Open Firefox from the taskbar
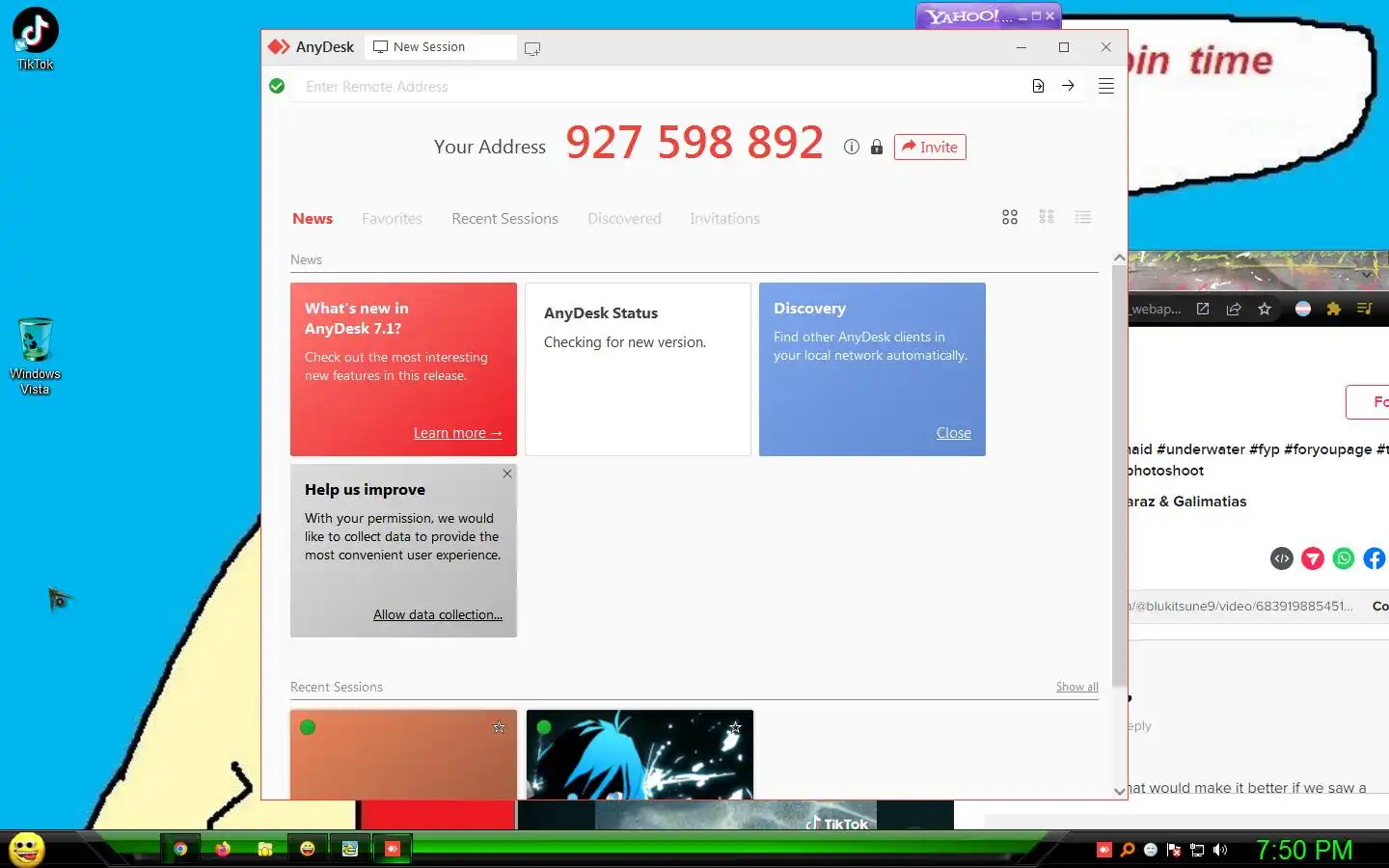The width and height of the screenshot is (1389, 868). point(223,849)
